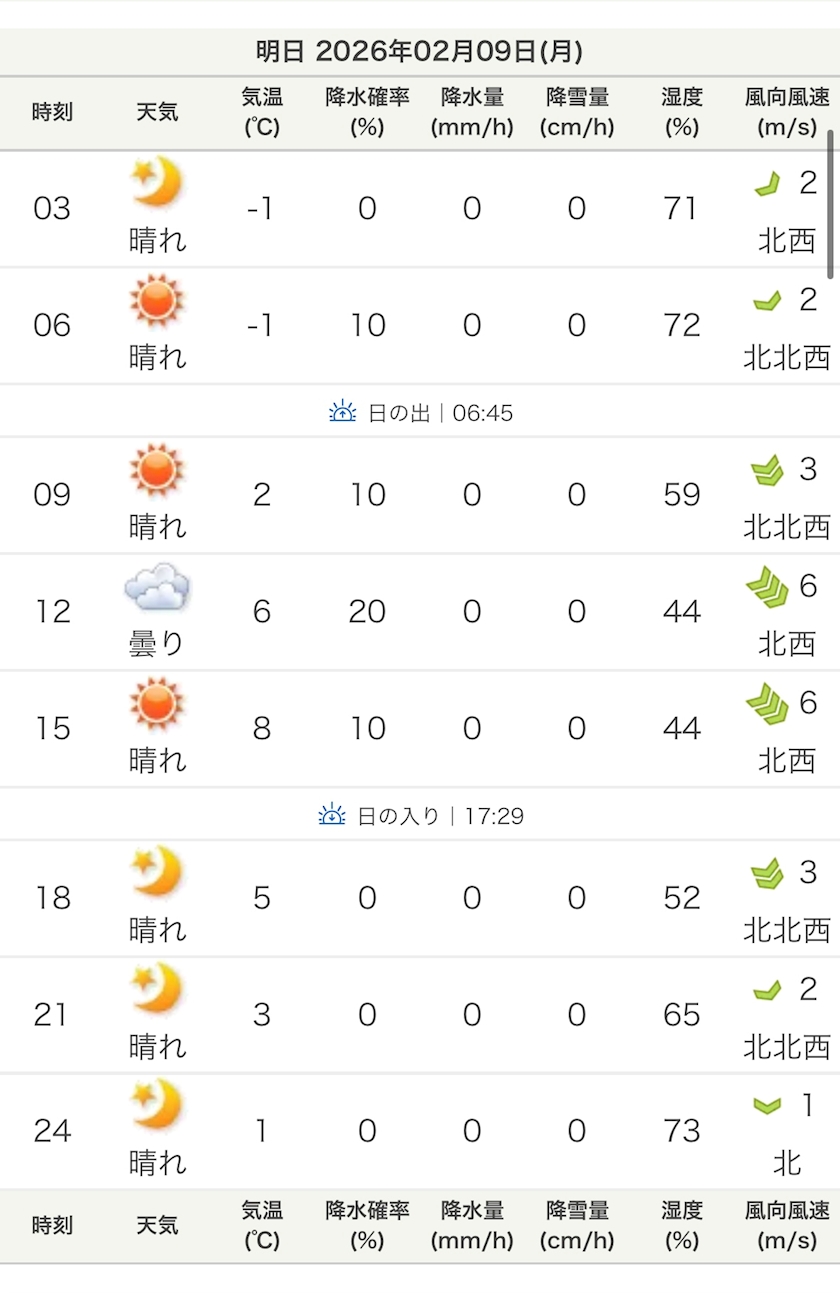Click the sunrise time 06:45 text
The image size is (840, 1293).
pos(483,413)
